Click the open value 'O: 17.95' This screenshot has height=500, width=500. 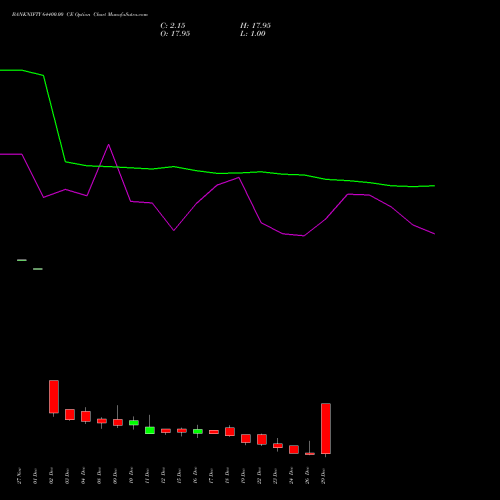[175, 34]
